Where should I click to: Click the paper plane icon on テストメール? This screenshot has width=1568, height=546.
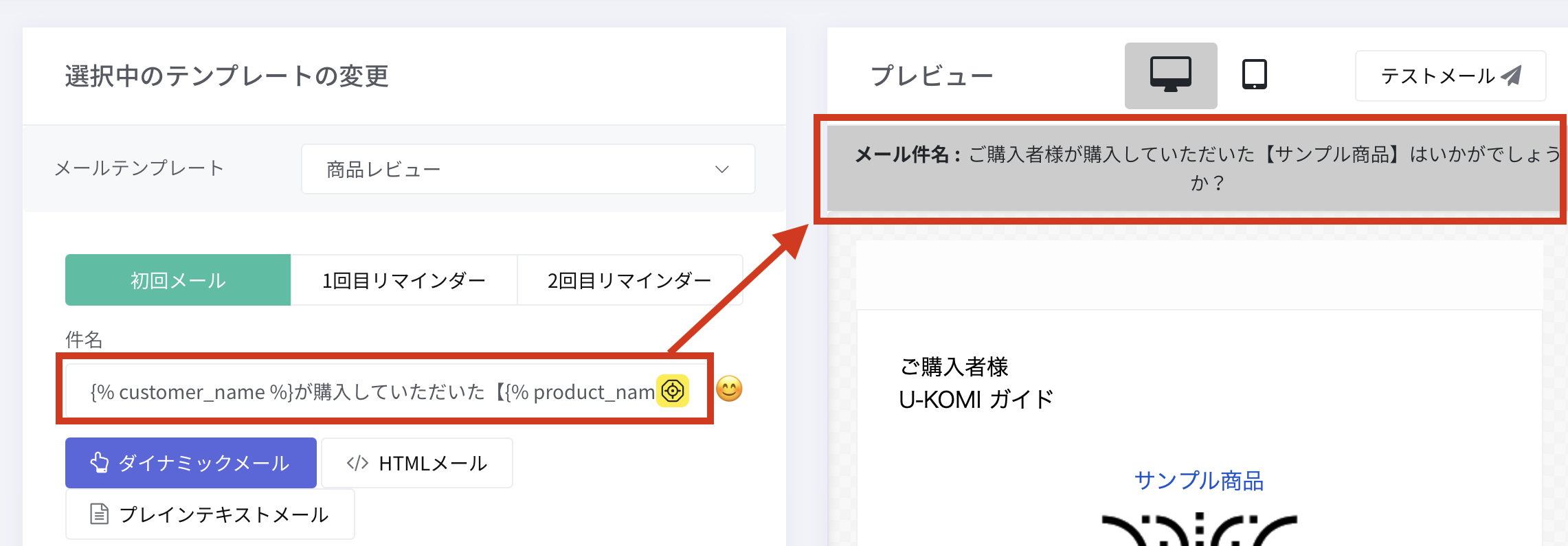coord(1512,76)
